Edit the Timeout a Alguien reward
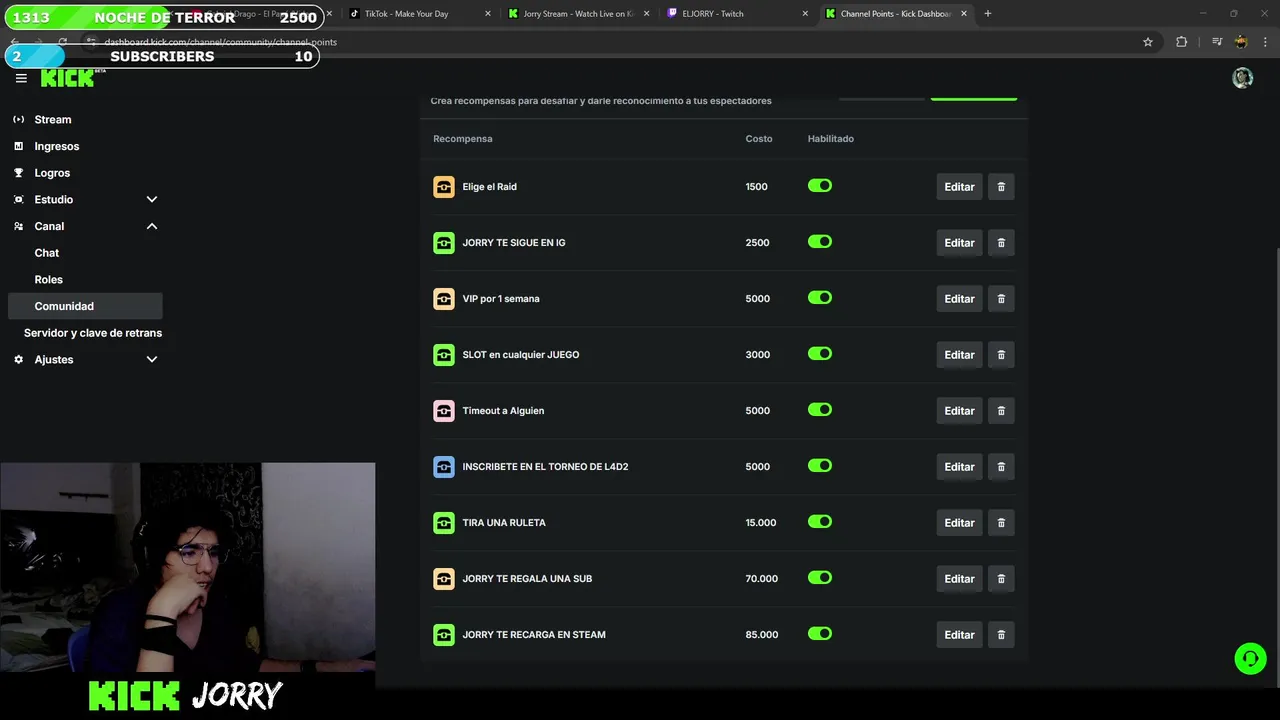 tap(959, 411)
